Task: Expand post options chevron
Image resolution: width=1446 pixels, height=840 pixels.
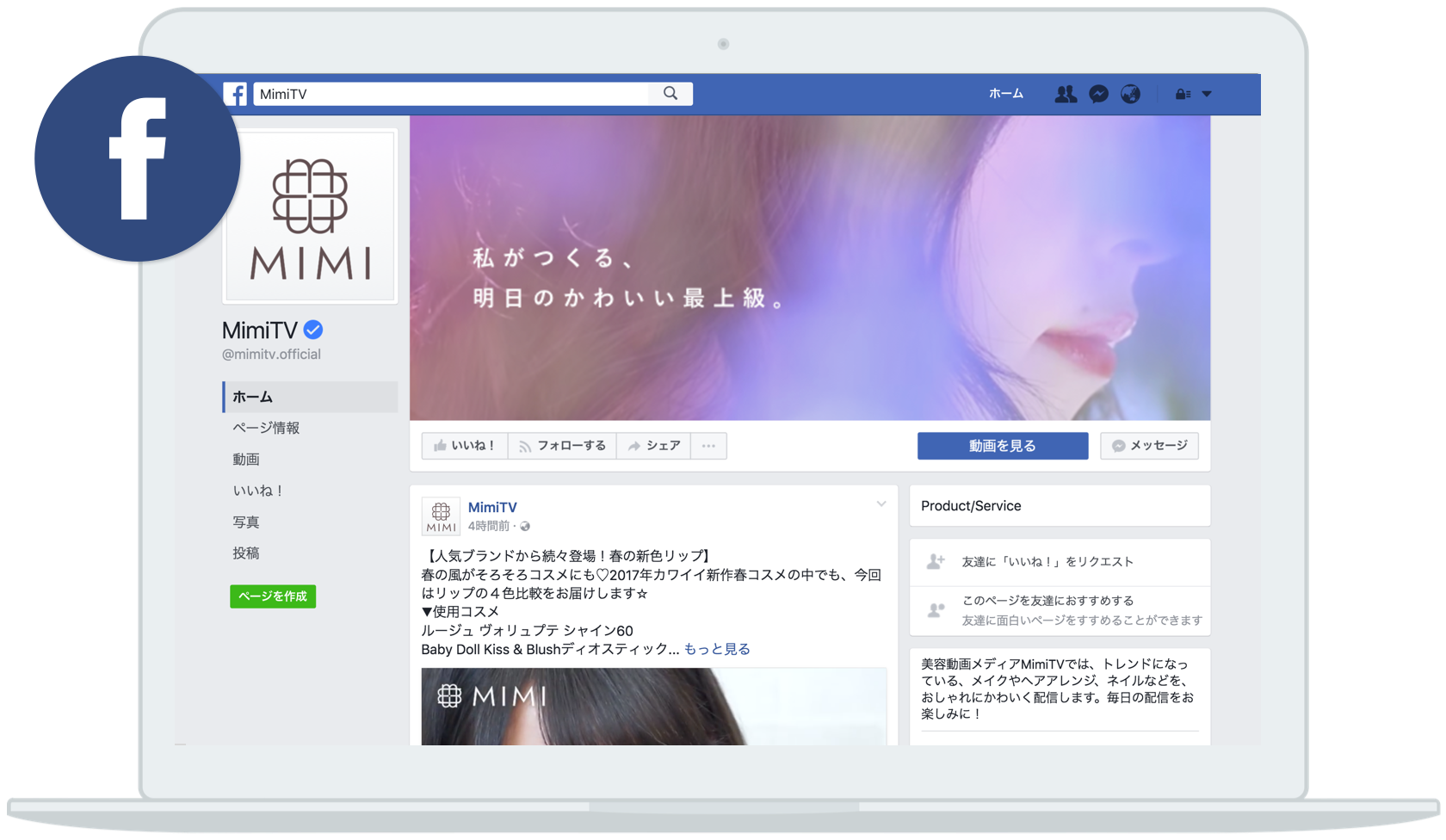Action: (881, 504)
